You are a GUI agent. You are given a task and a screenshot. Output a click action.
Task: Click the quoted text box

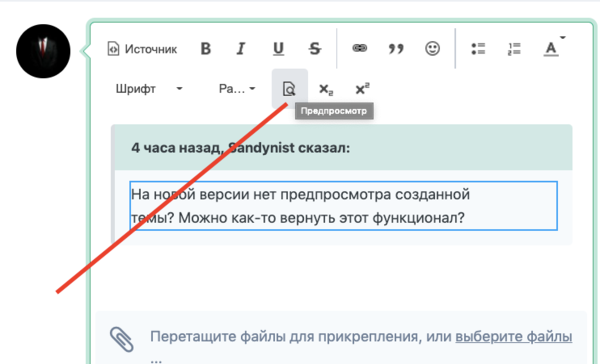[343, 206]
